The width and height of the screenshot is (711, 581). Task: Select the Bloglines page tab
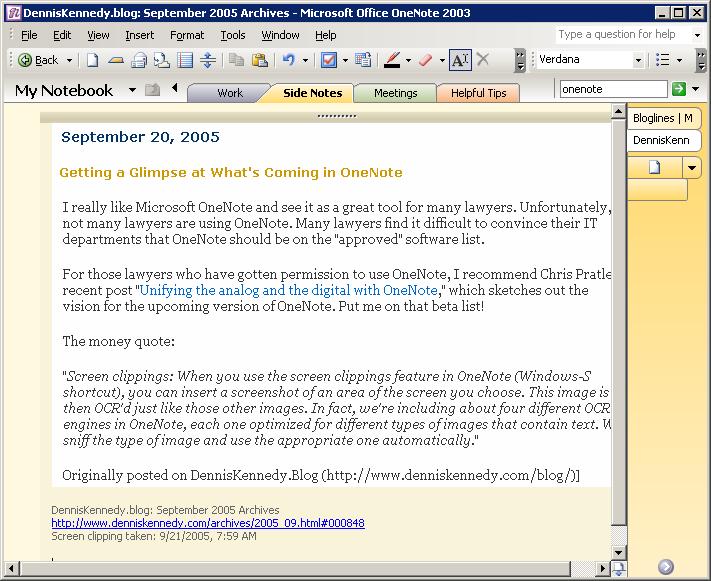coord(663,118)
